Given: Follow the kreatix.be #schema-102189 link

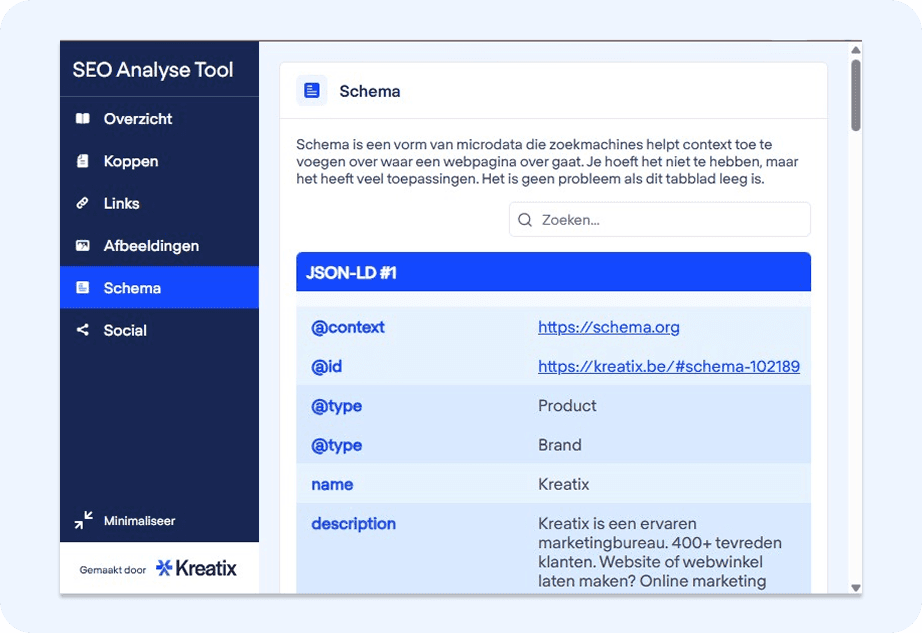Looking at the screenshot, I should coord(668,367).
